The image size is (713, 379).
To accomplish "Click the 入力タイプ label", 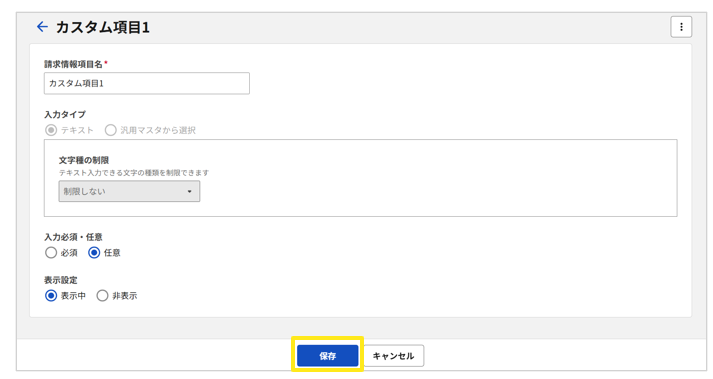I will [65, 114].
